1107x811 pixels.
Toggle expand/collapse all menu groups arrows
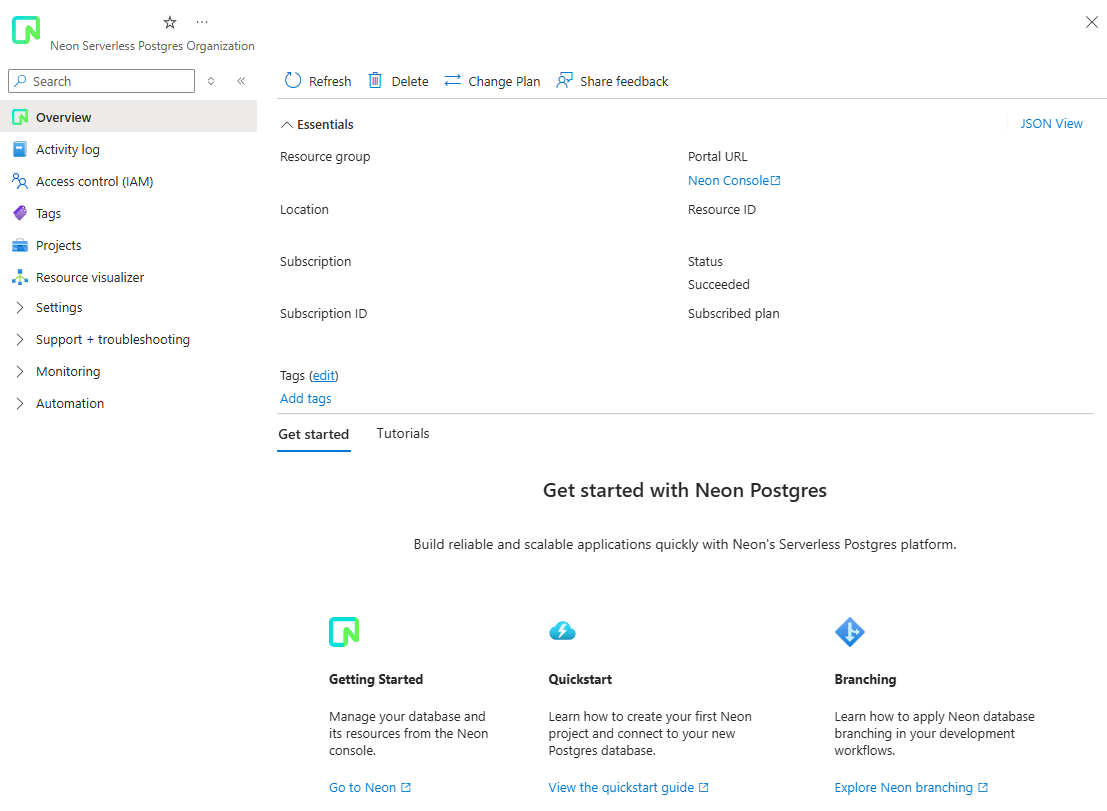point(210,81)
